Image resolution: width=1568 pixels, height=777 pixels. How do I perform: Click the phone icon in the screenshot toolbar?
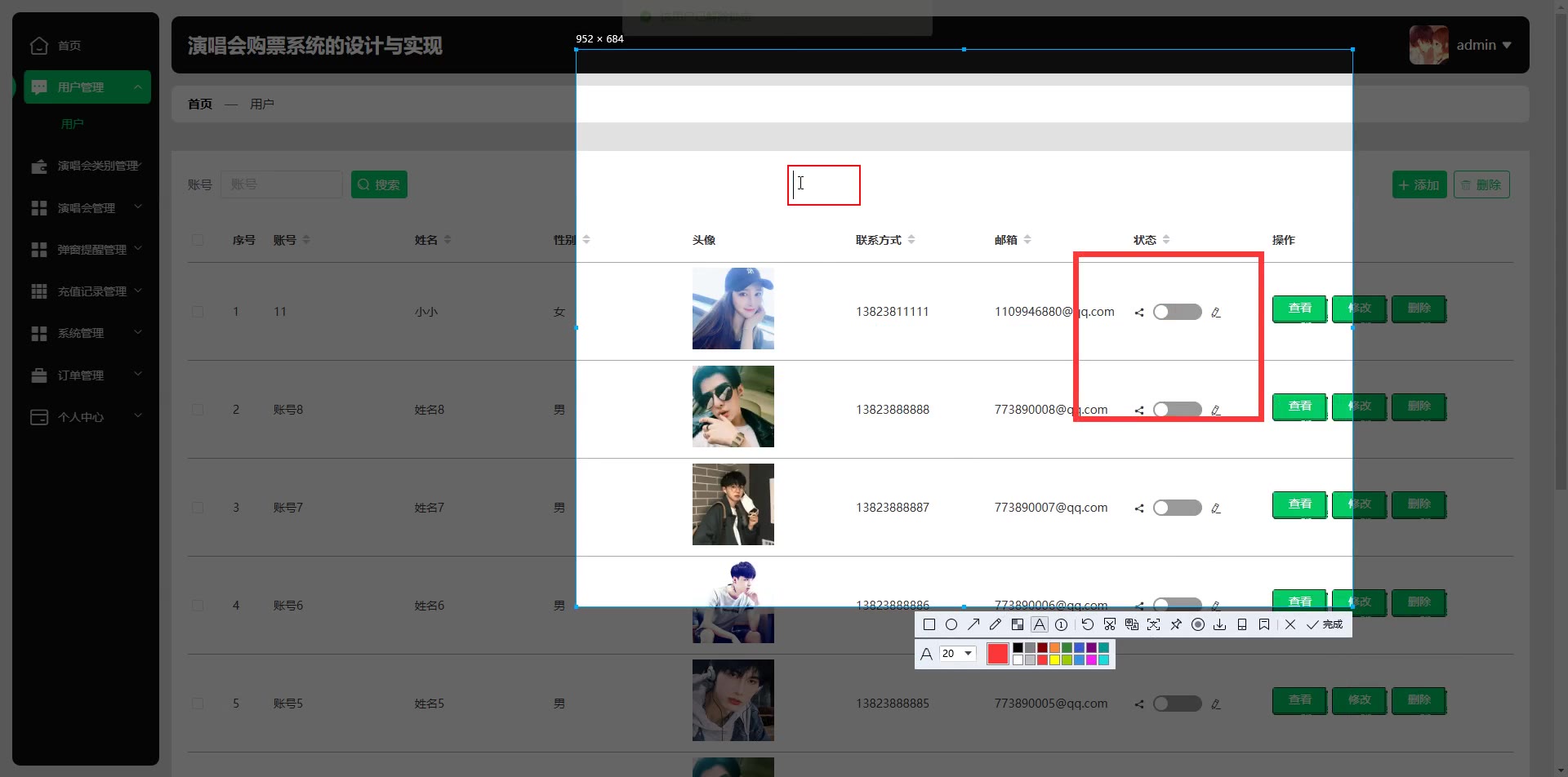[1242, 624]
